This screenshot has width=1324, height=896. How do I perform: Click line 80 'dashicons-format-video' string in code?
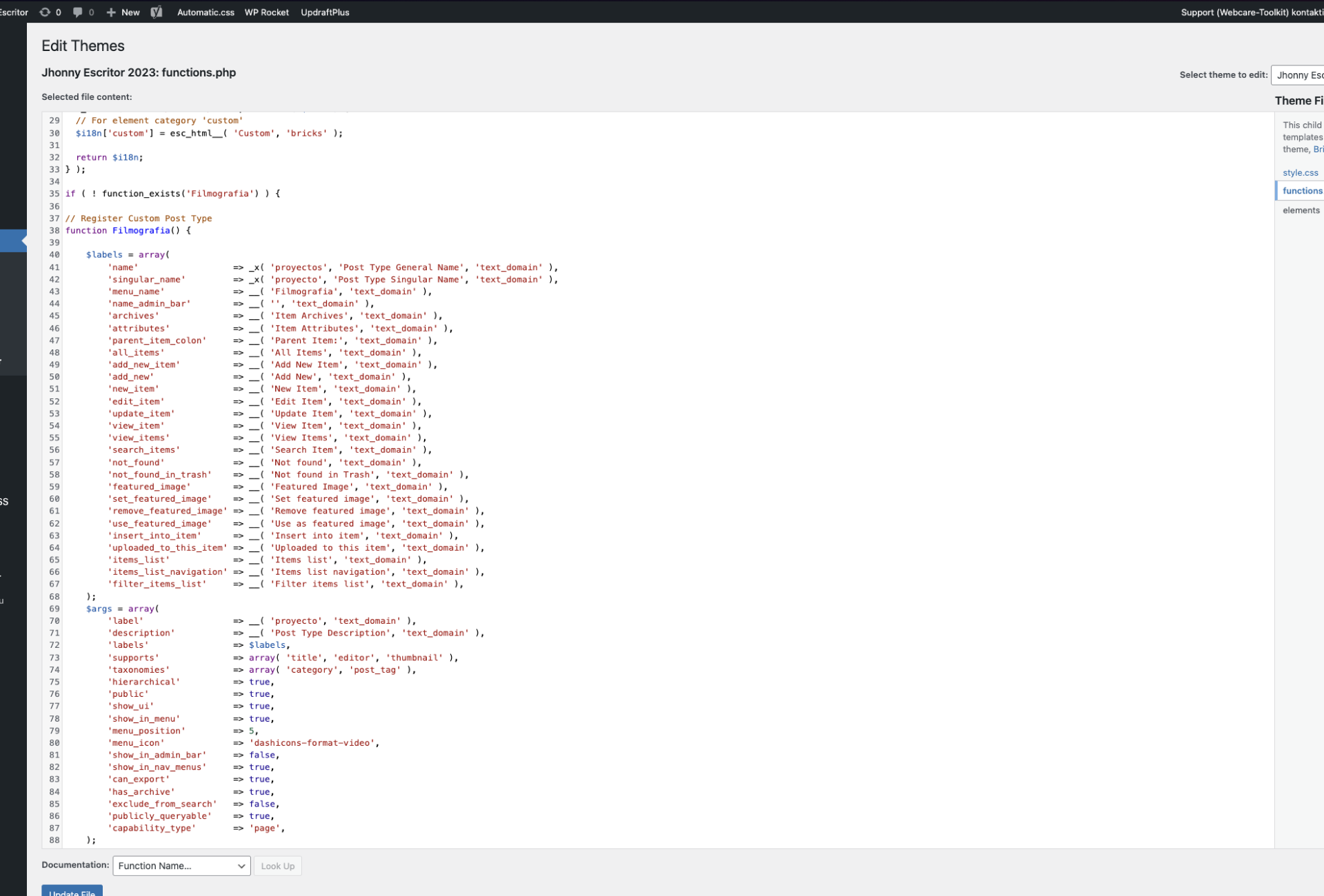313,743
